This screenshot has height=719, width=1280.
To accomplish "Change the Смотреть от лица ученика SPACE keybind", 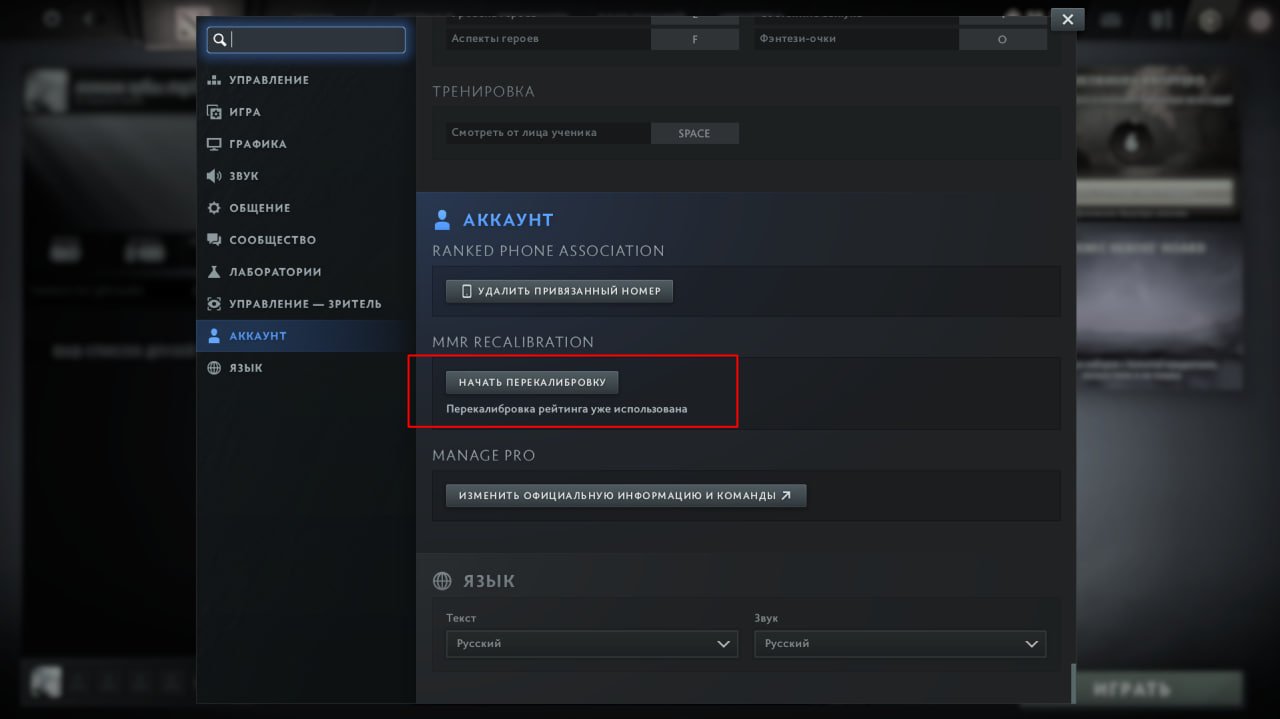I will click(694, 133).
